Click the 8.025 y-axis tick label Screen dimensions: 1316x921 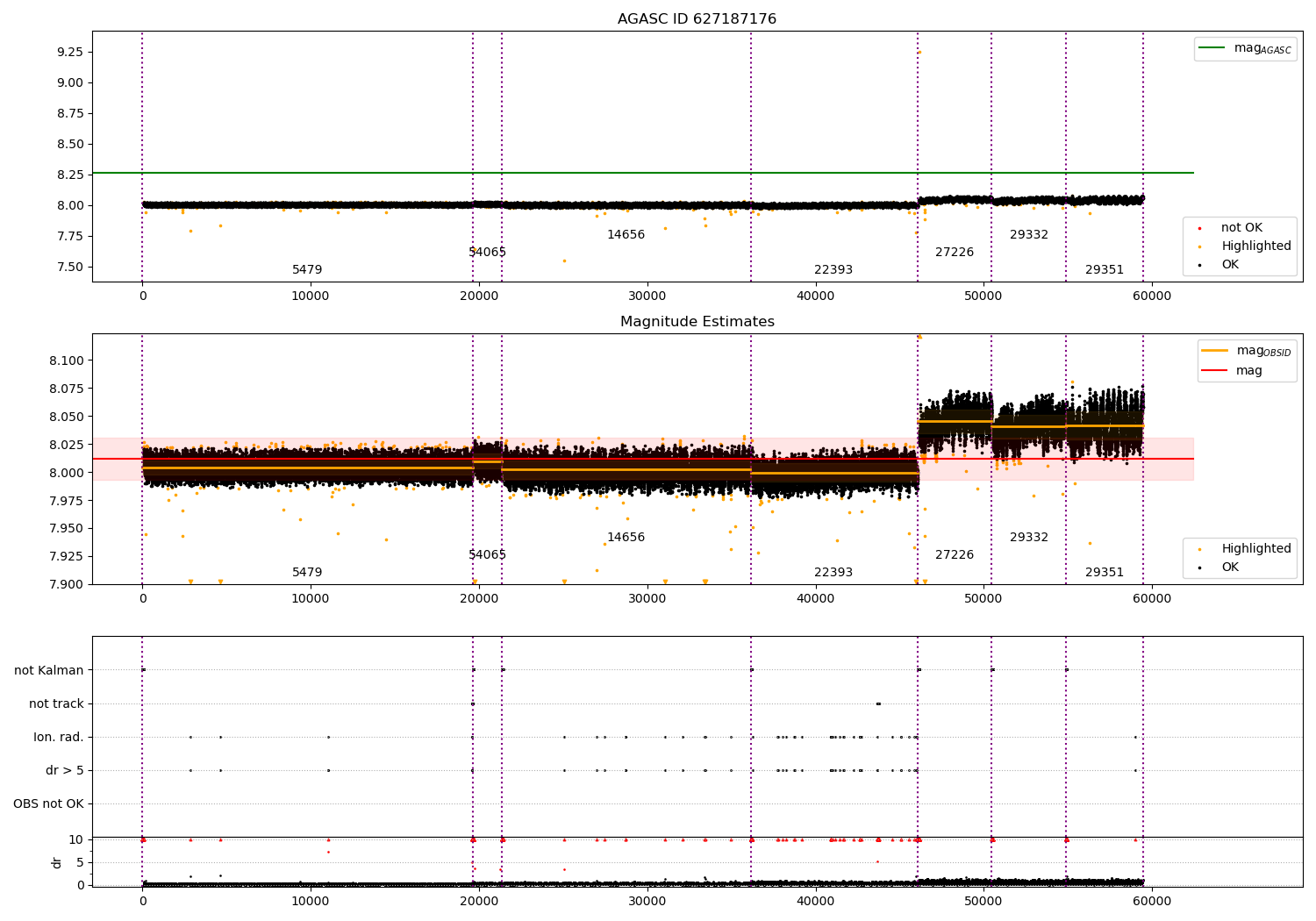[66, 445]
